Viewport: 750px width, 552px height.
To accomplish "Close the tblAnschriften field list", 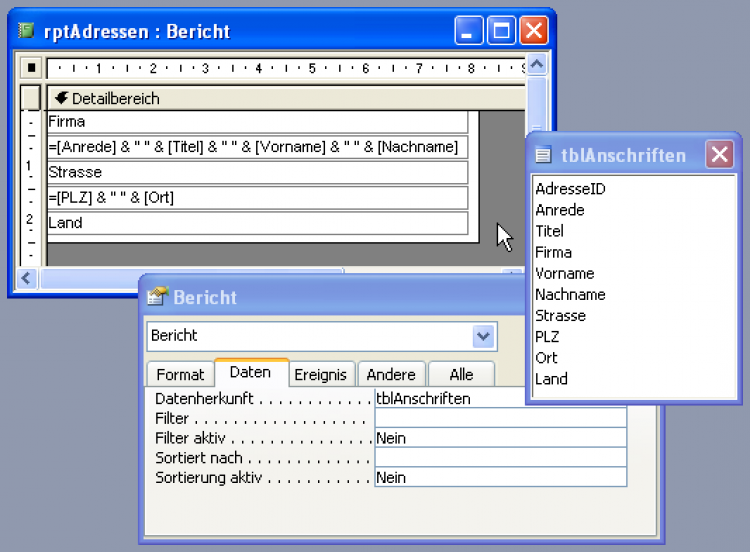I will (720, 154).
